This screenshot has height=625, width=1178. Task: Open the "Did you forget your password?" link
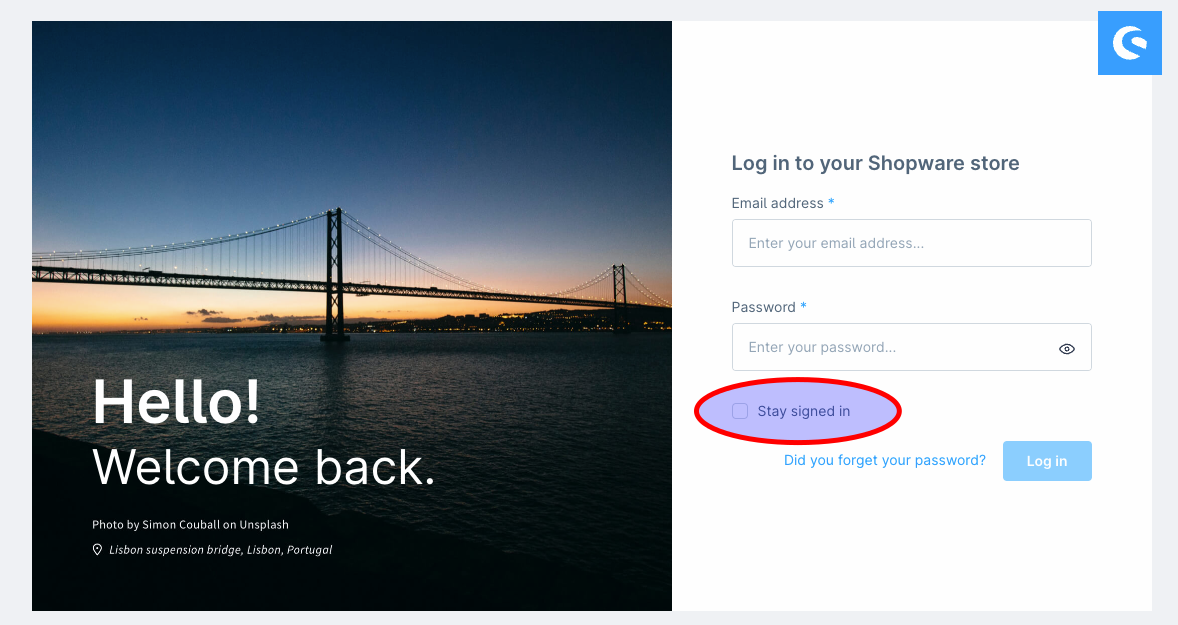pos(884,461)
